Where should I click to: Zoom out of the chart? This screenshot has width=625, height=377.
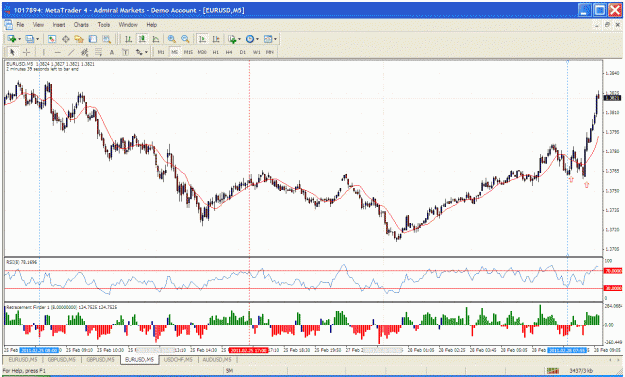[185, 39]
